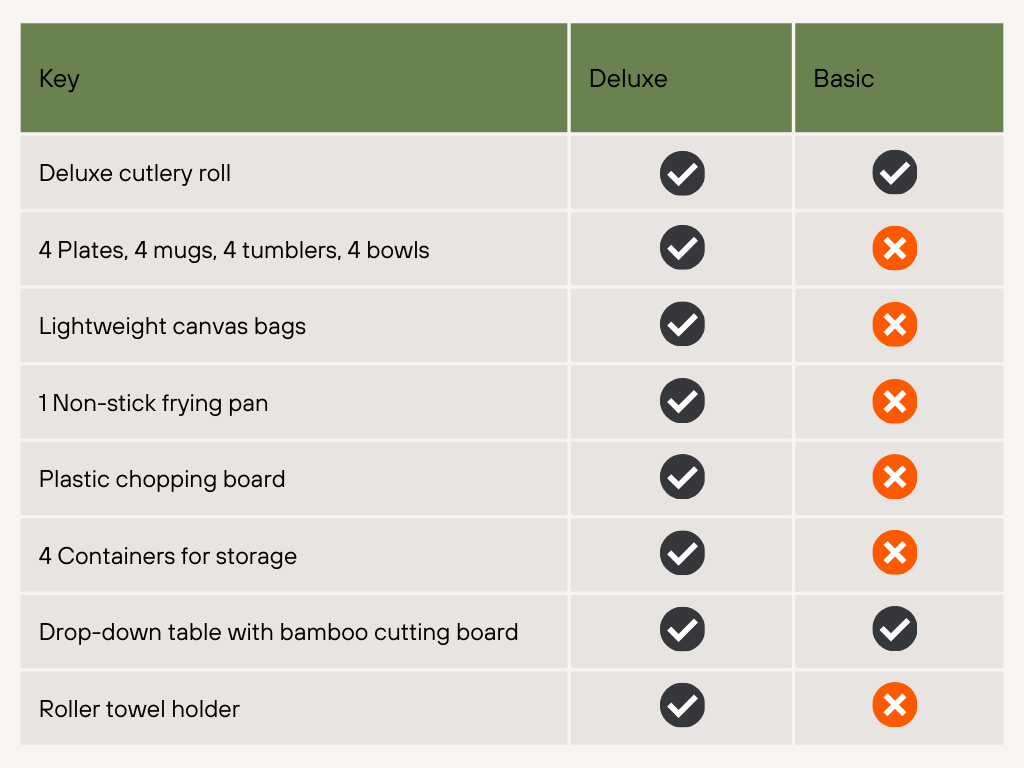Viewport: 1024px width, 768px height.
Task: Click Deluxe checkmark for Plastic chopping board
Action: 682,478
